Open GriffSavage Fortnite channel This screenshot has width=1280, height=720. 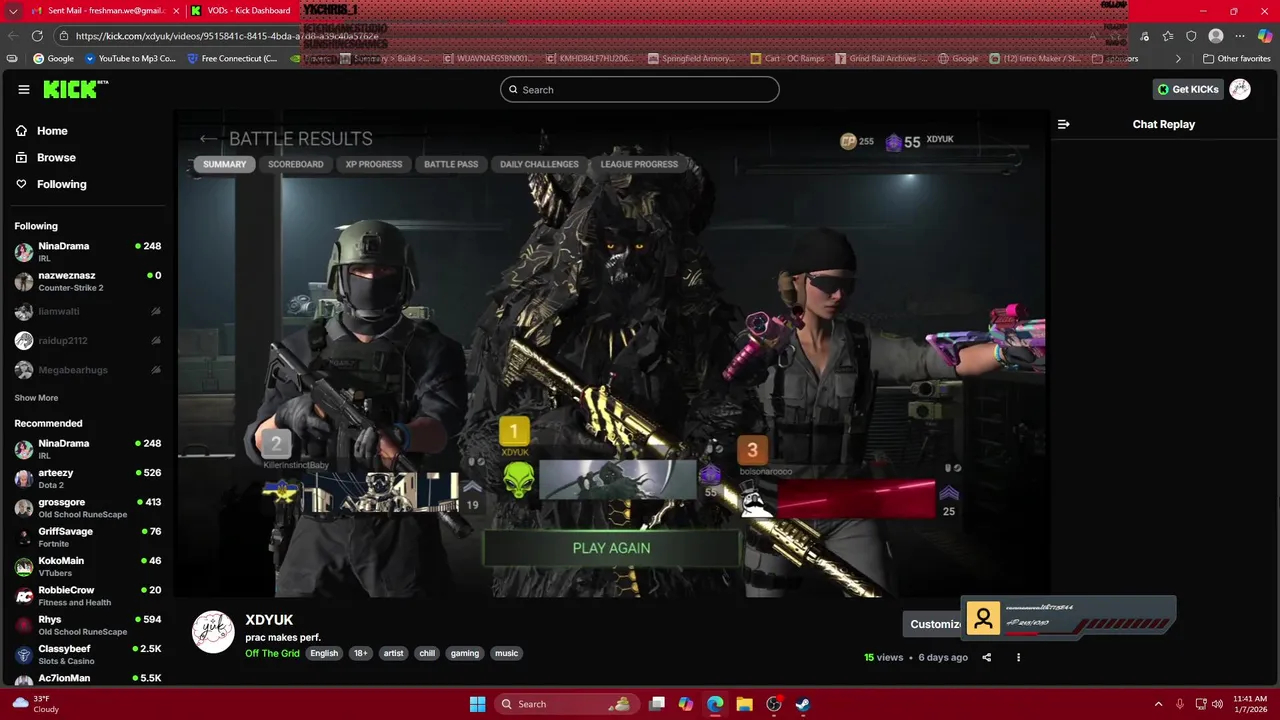[x=88, y=537]
